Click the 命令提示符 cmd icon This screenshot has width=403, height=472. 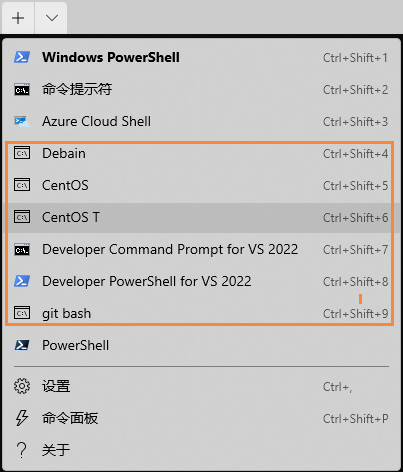(22, 90)
